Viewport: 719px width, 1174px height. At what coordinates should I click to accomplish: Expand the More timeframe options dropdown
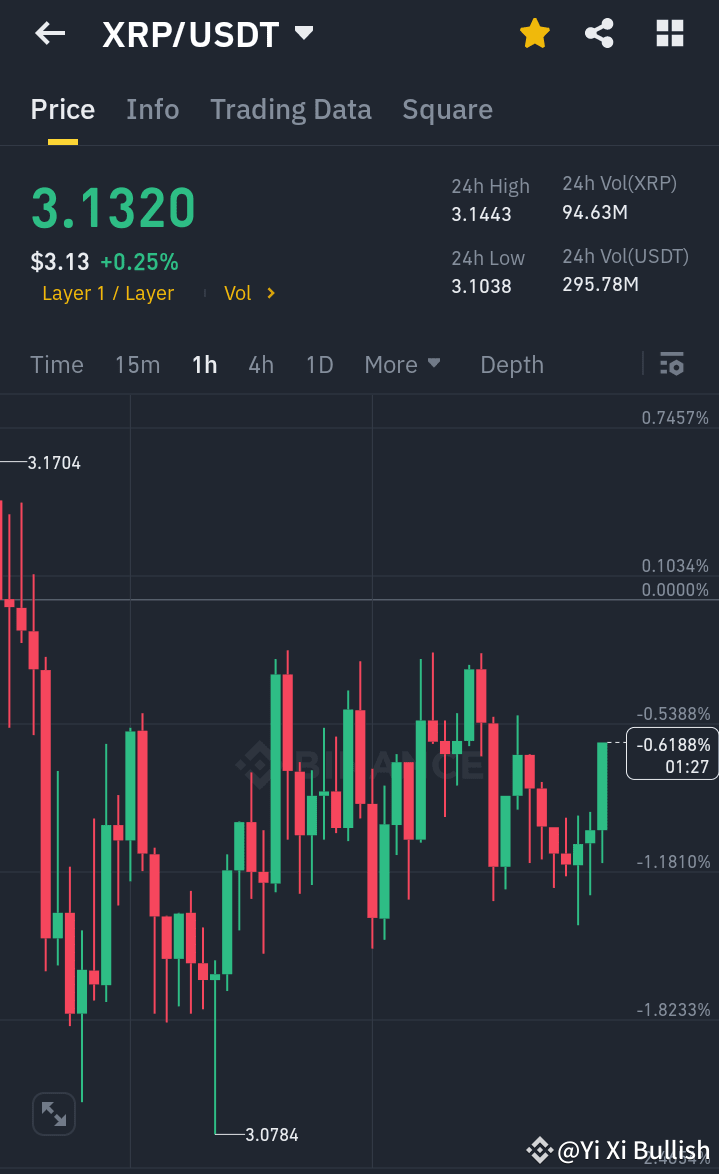[x=402, y=364]
